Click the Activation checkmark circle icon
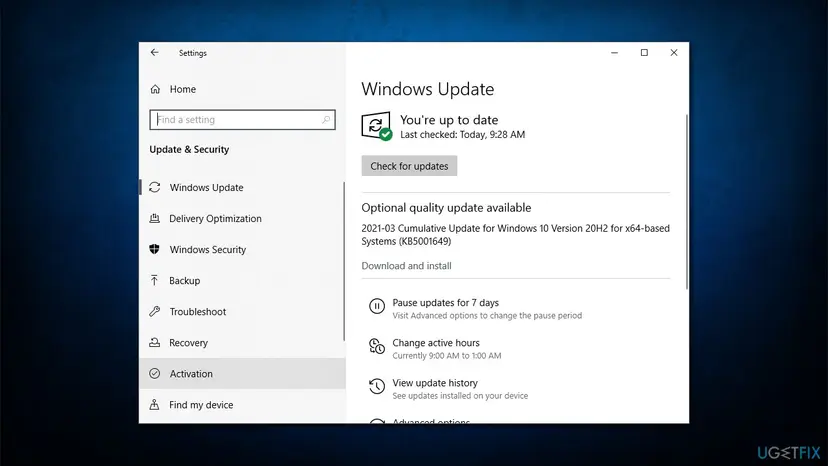Viewport: 828px width, 466px height. click(154, 374)
